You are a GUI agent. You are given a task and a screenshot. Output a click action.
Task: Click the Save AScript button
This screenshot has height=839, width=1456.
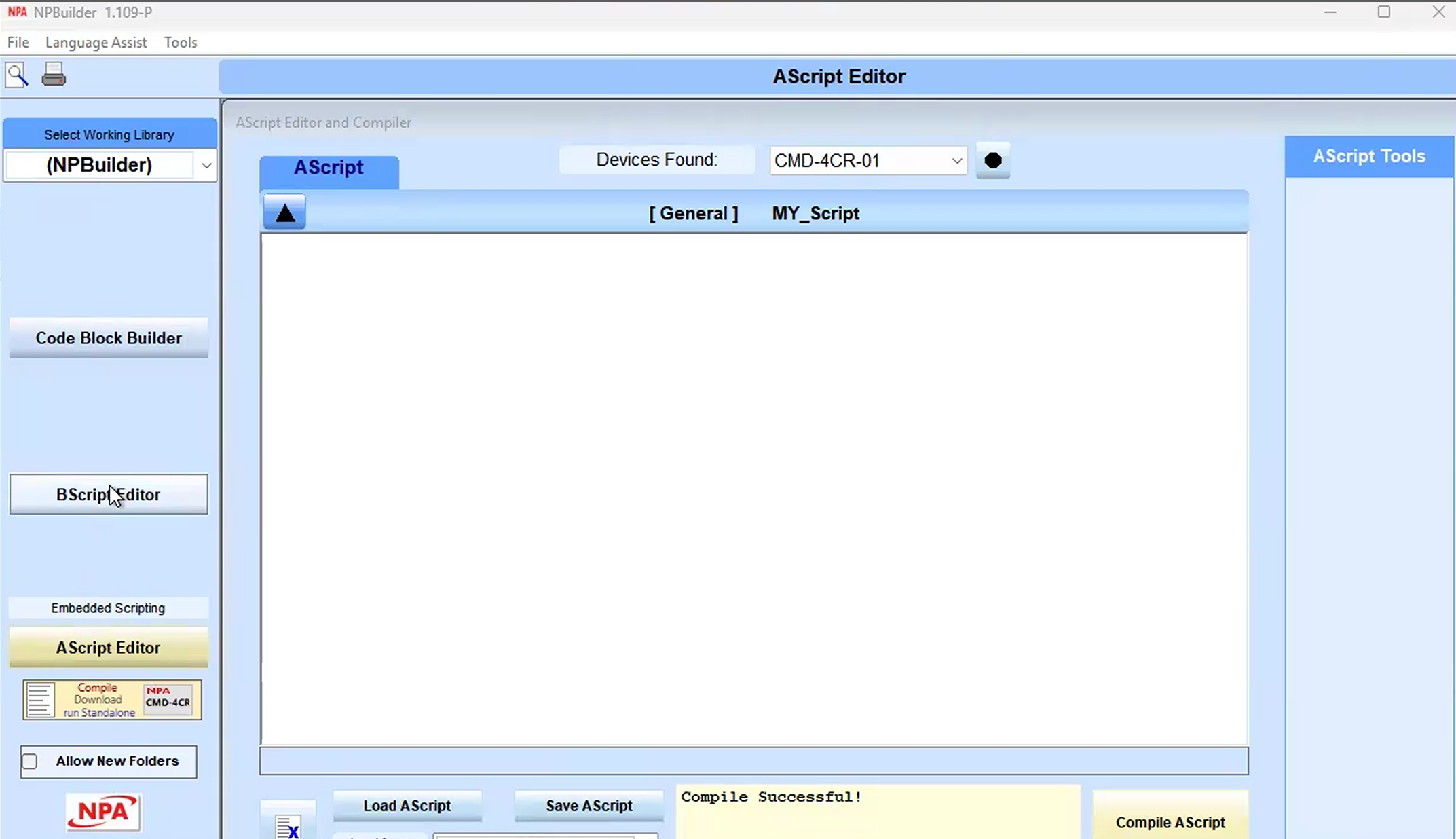[589, 806]
